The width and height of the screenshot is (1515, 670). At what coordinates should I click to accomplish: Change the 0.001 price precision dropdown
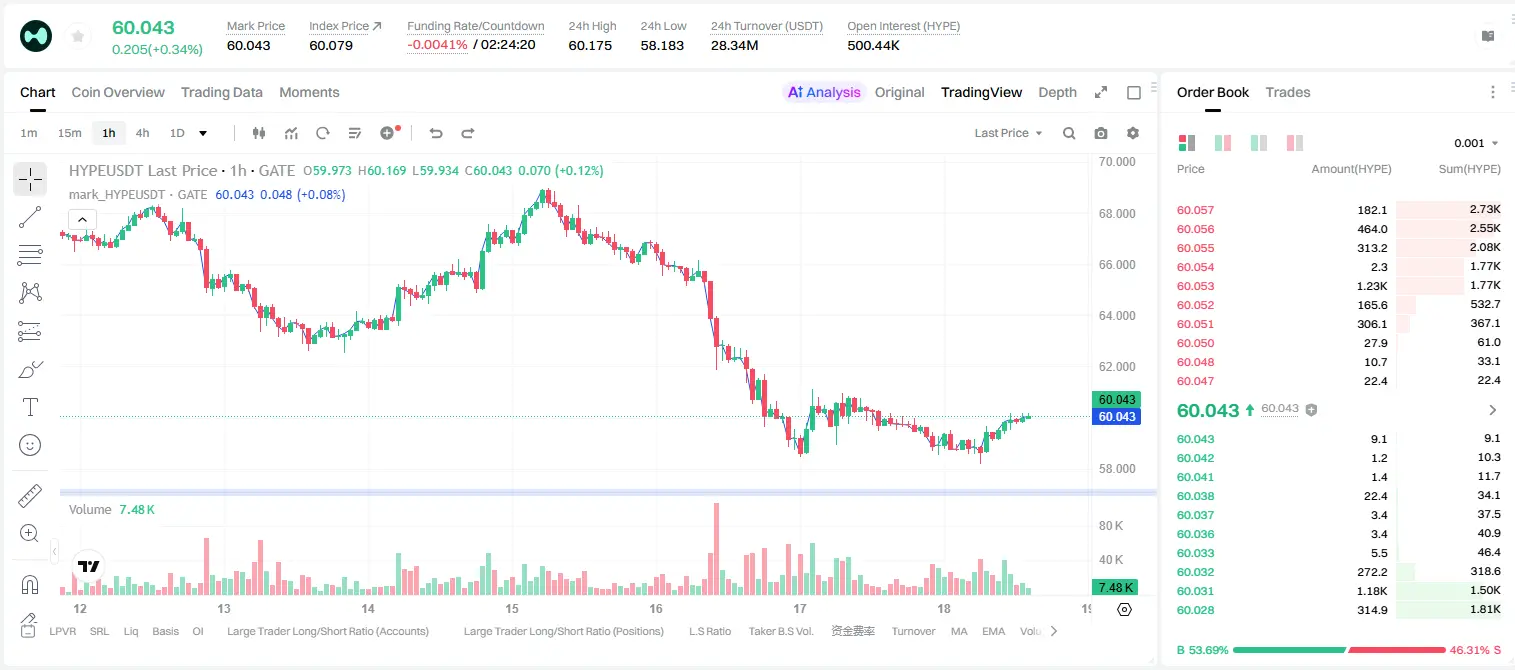(x=1476, y=143)
